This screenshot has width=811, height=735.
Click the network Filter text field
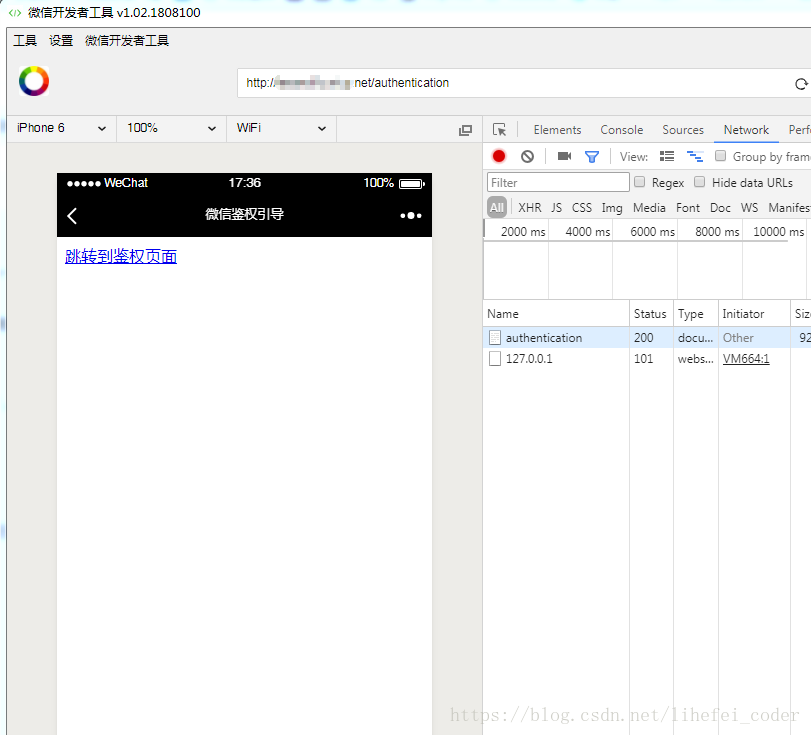coord(558,183)
